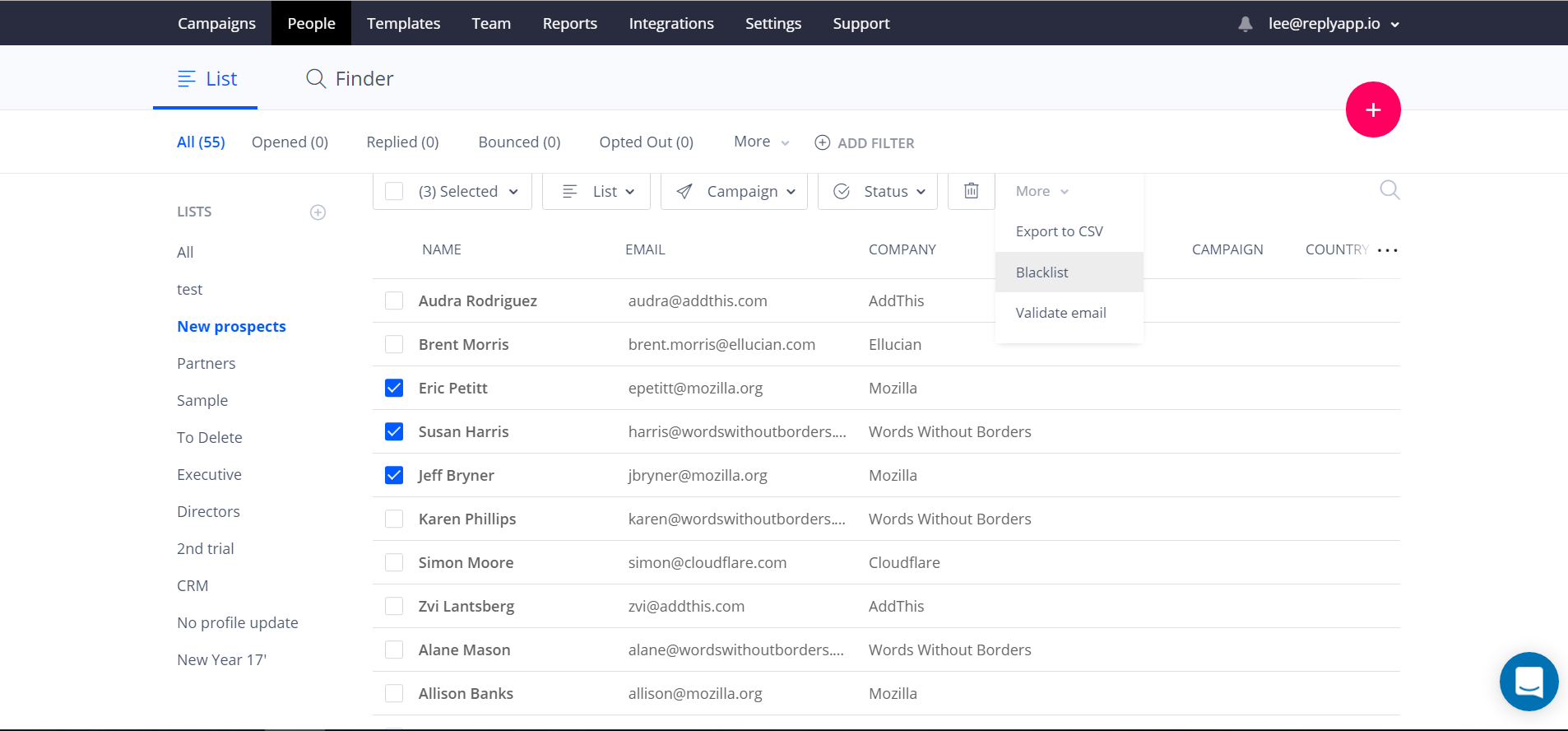Deselect the Jeff Bryner row checkbox
The width and height of the screenshot is (1568, 731).
point(394,475)
